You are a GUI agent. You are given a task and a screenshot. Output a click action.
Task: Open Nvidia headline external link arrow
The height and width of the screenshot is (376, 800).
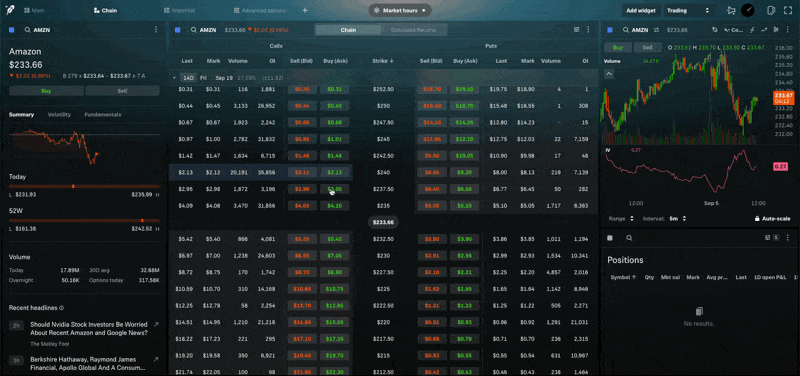click(156, 324)
